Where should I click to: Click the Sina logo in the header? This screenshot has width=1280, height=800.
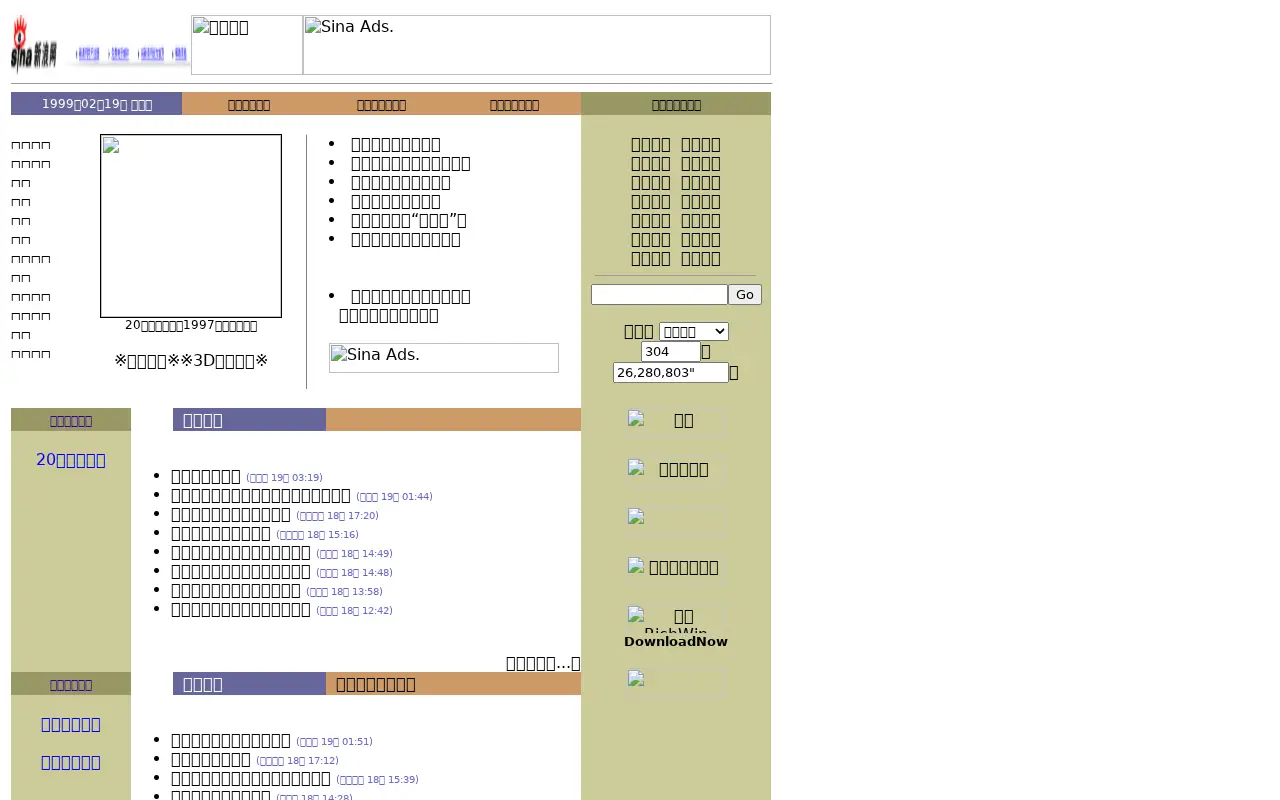pos(34,44)
